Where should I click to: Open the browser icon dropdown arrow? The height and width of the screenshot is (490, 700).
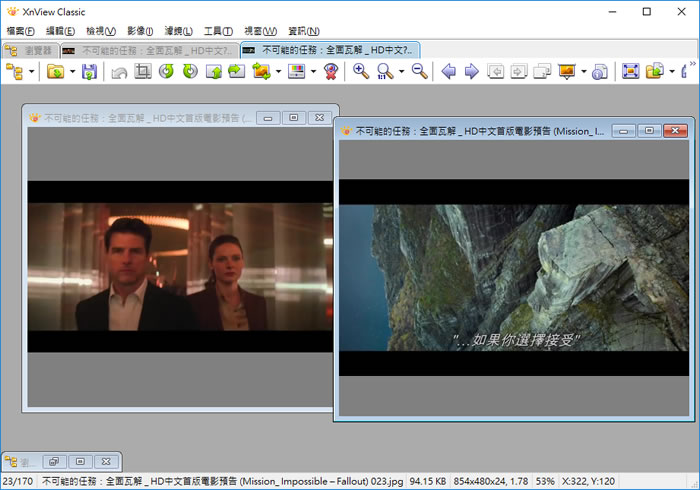click(31, 71)
